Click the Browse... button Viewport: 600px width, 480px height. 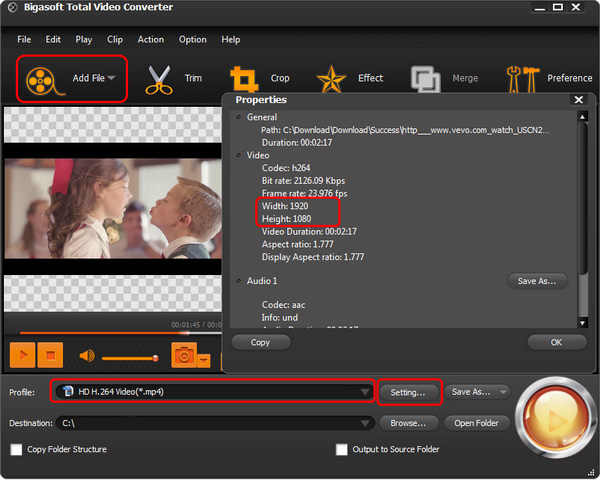tap(408, 423)
